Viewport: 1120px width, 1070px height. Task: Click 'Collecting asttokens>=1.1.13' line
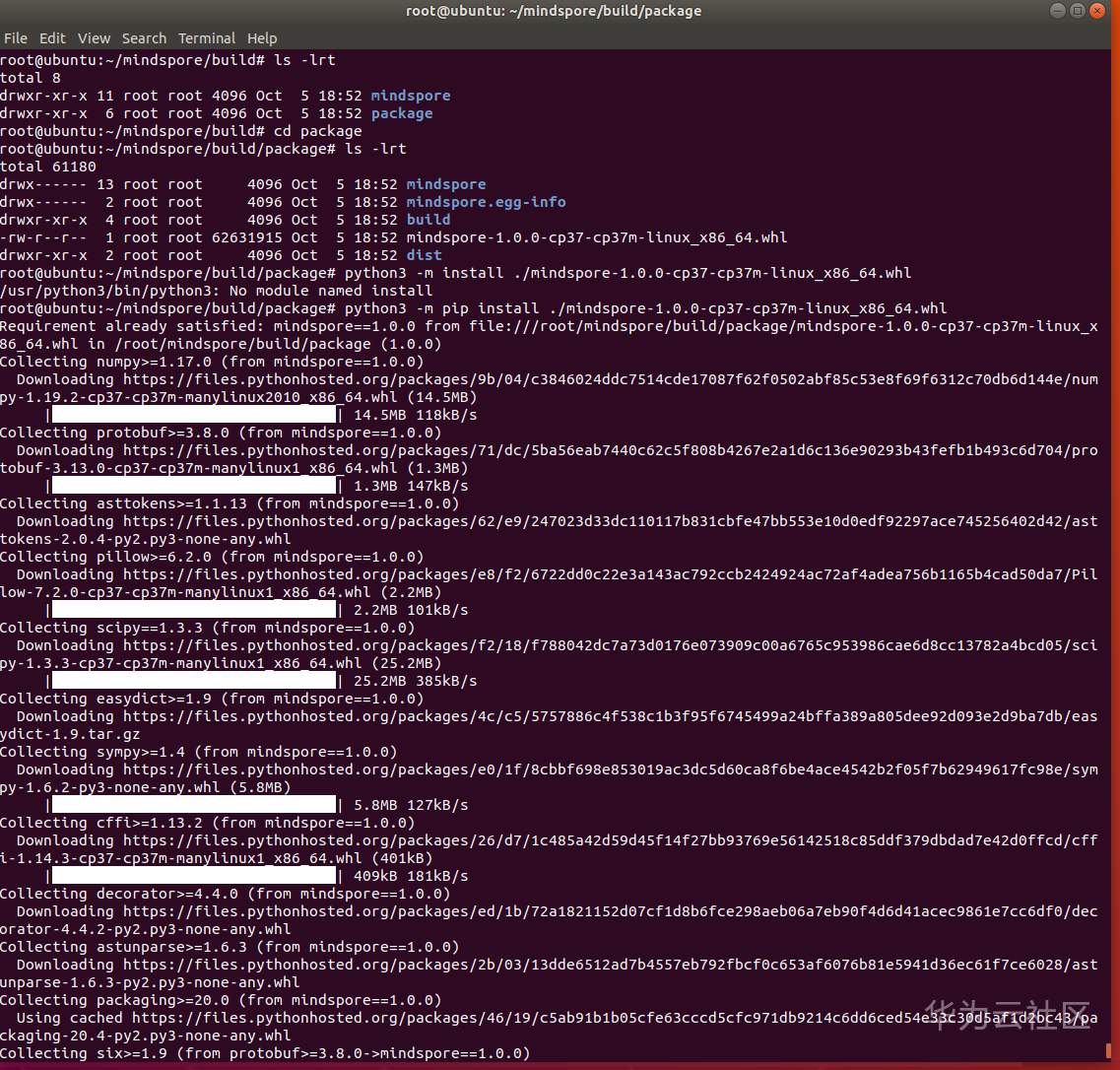pyautogui.click(x=230, y=503)
